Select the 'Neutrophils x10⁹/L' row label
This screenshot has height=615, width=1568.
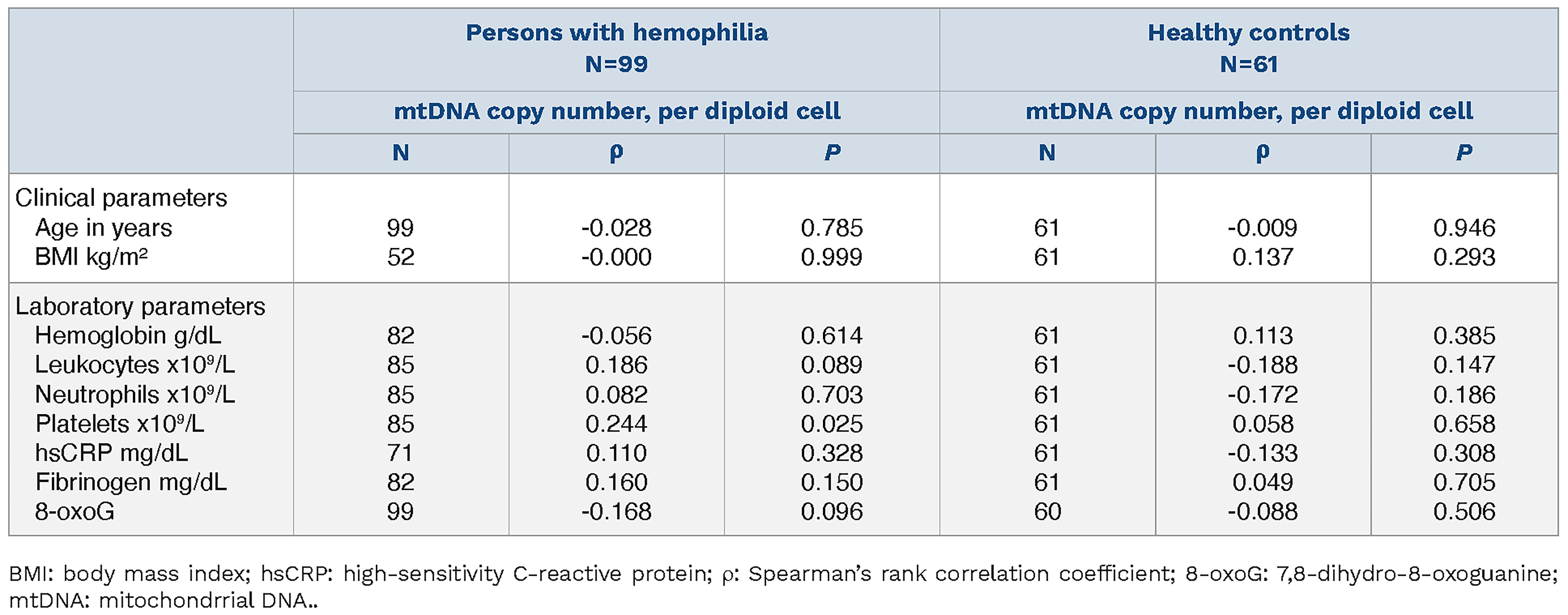[134, 395]
